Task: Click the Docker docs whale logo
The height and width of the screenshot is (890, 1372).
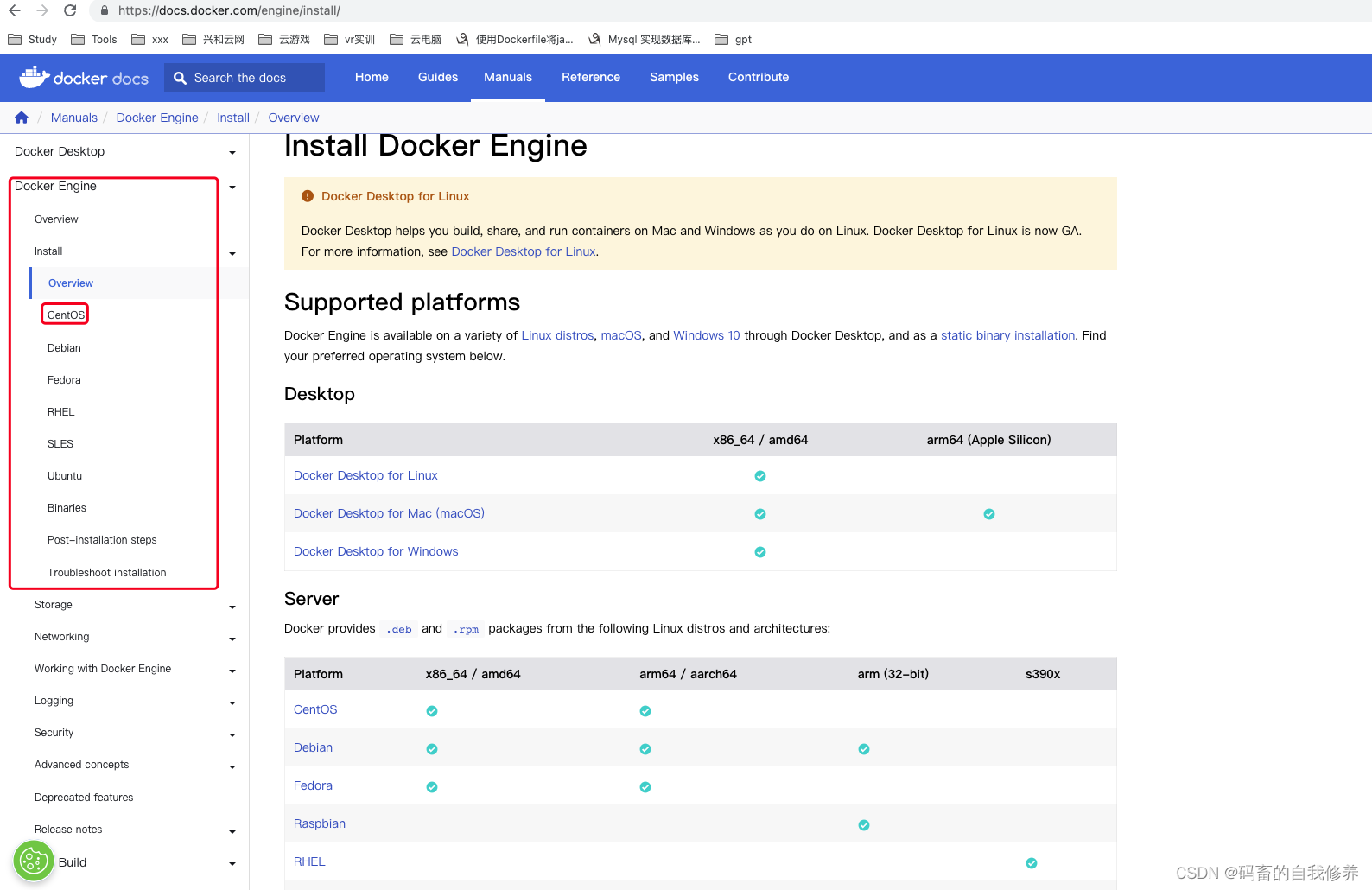Action: 35,78
